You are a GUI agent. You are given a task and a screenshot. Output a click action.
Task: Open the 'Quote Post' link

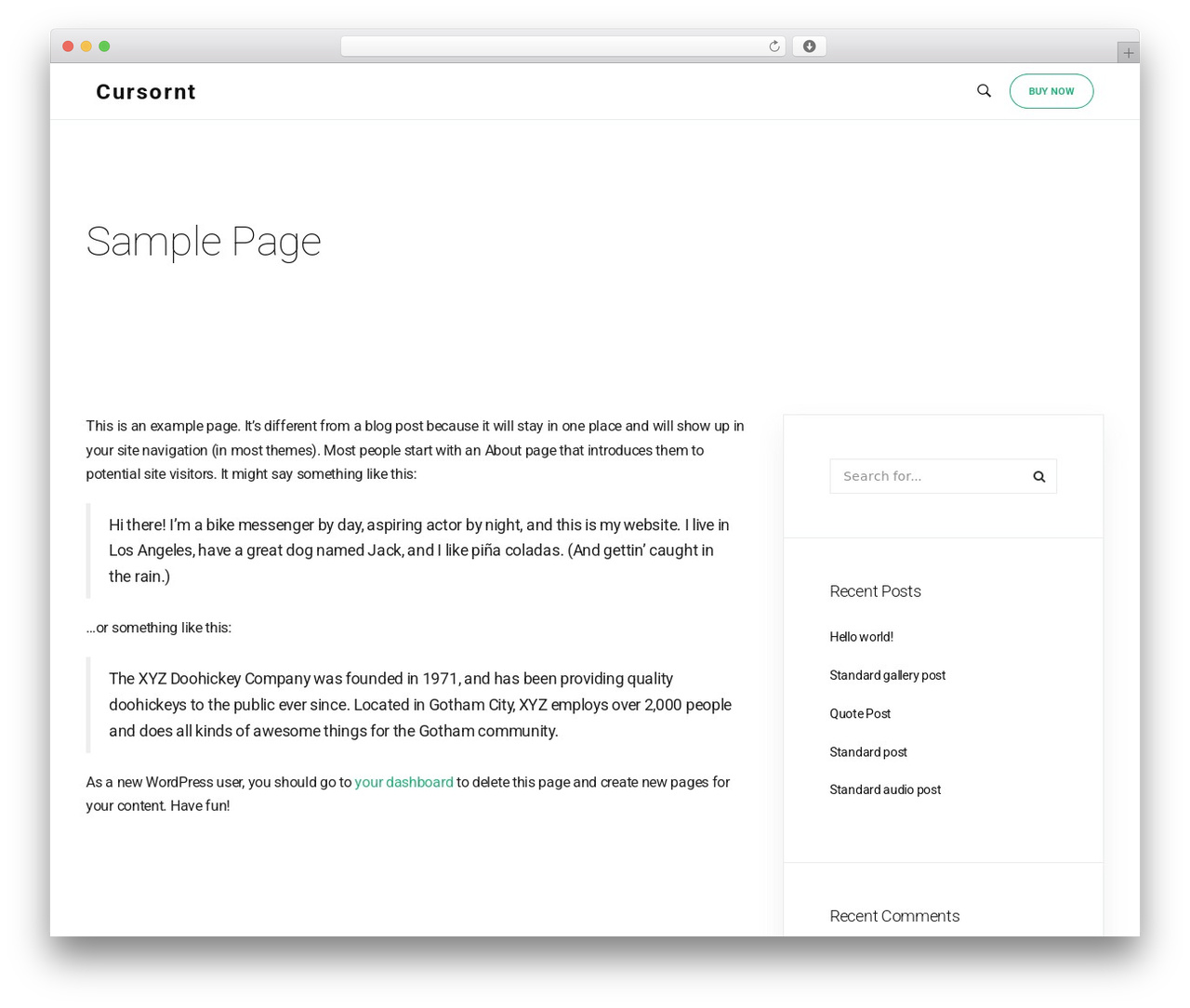860,713
